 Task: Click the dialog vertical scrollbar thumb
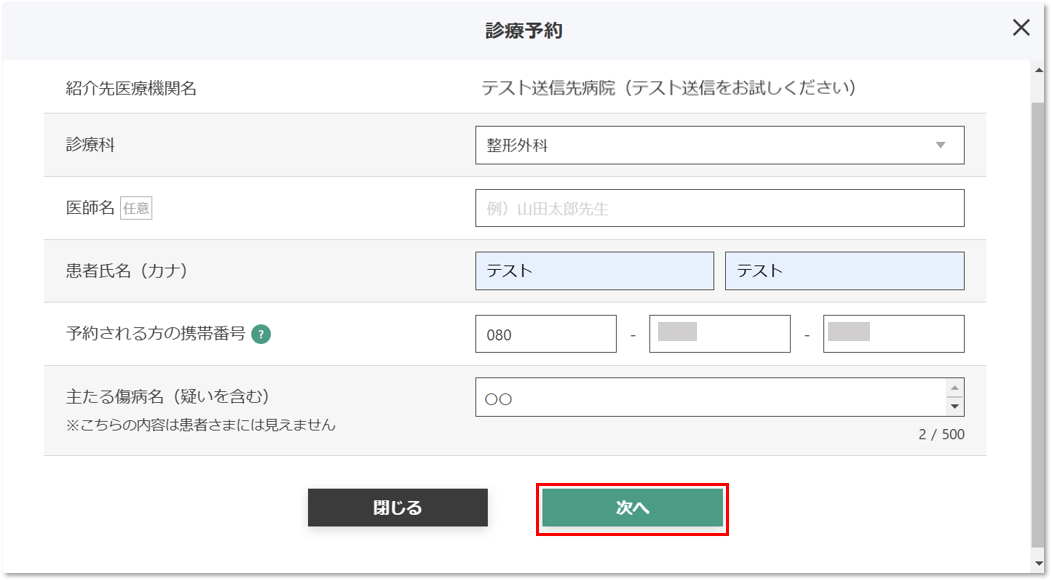point(1038,326)
